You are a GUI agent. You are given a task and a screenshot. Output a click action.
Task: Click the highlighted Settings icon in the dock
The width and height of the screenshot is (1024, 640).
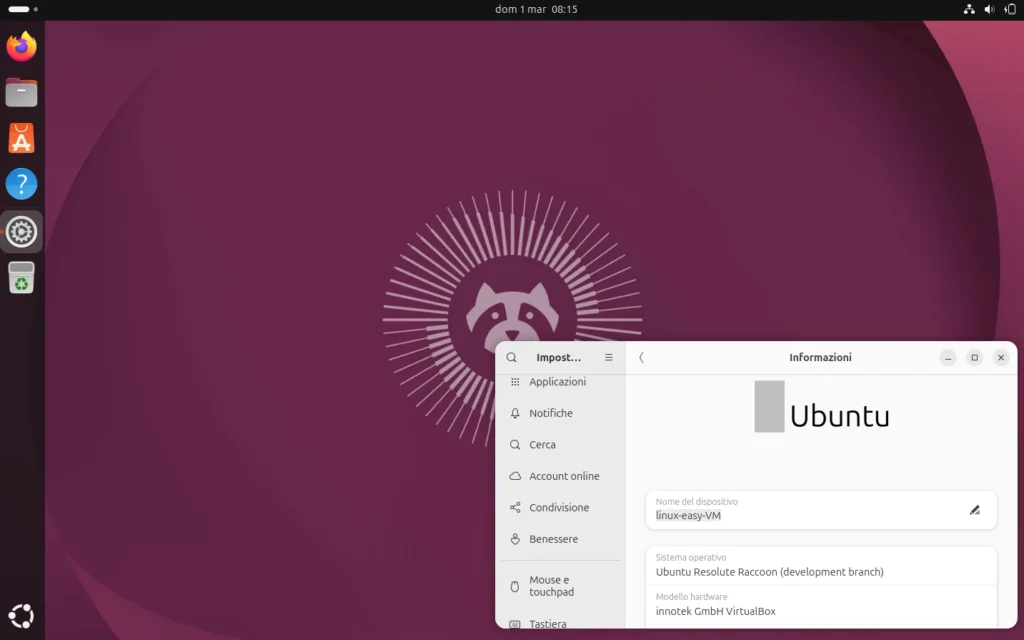(x=20, y=231)
